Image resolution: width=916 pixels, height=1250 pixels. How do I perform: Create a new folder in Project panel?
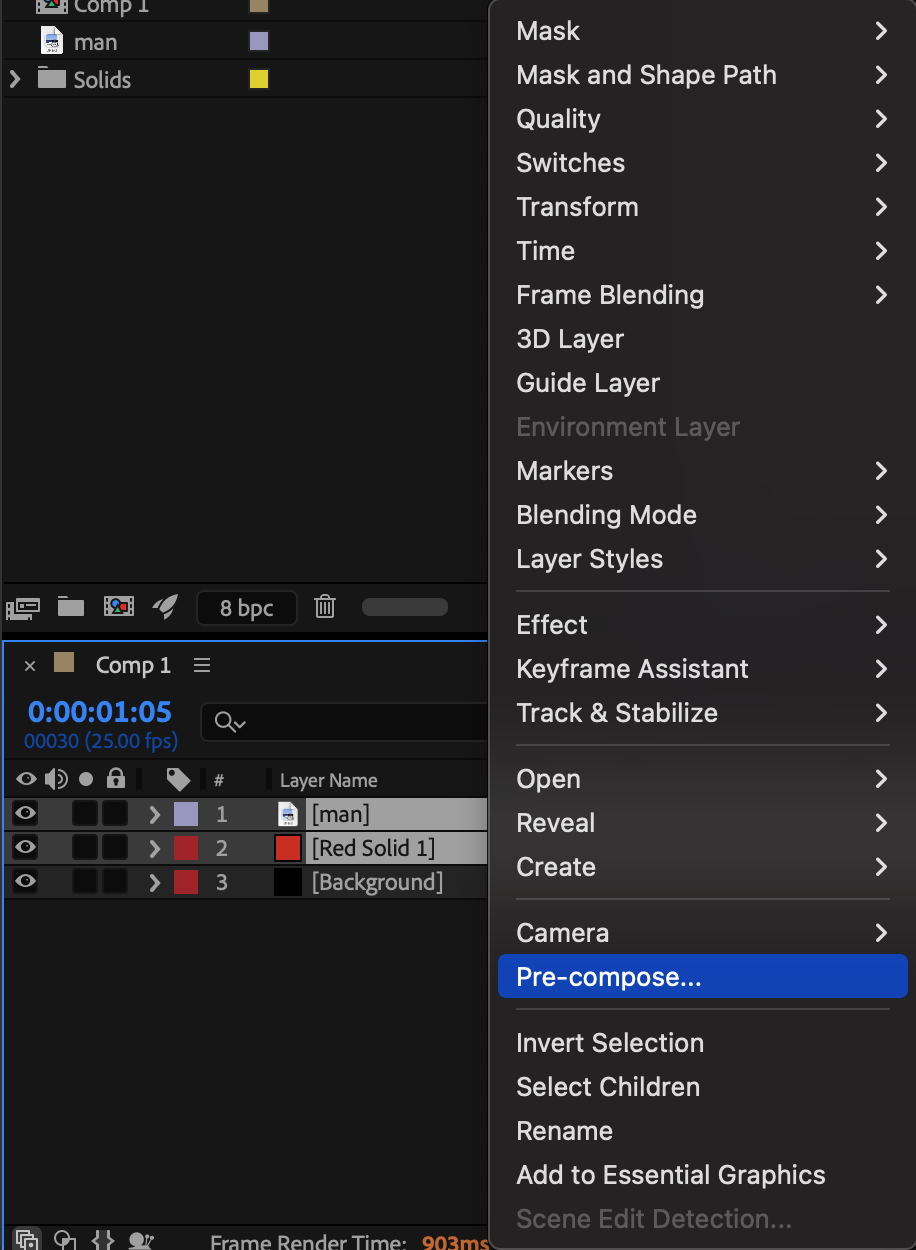(x=70, y=606)
